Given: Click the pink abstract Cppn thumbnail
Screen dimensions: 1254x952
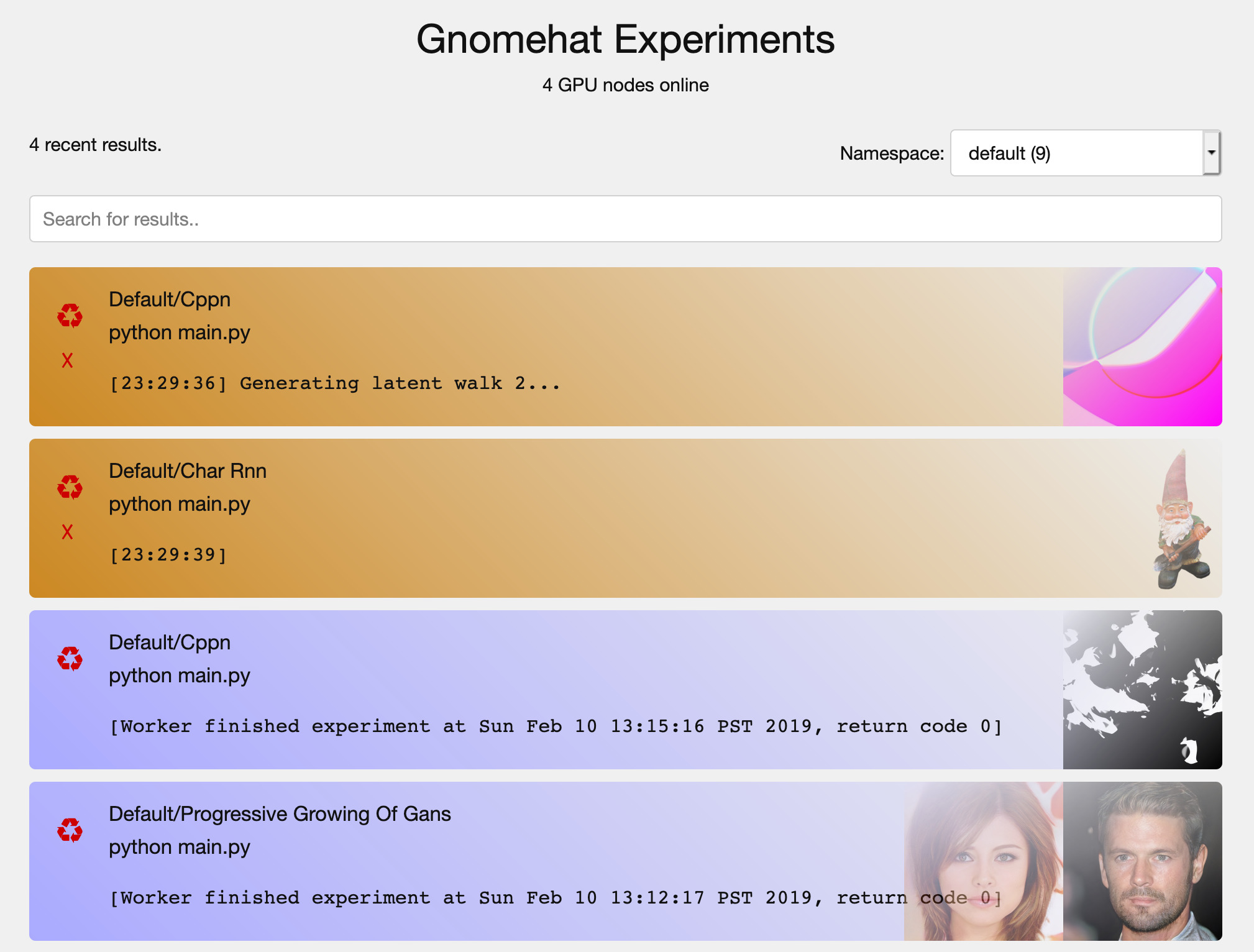Looking at the screenshot, I should 1142,347.
